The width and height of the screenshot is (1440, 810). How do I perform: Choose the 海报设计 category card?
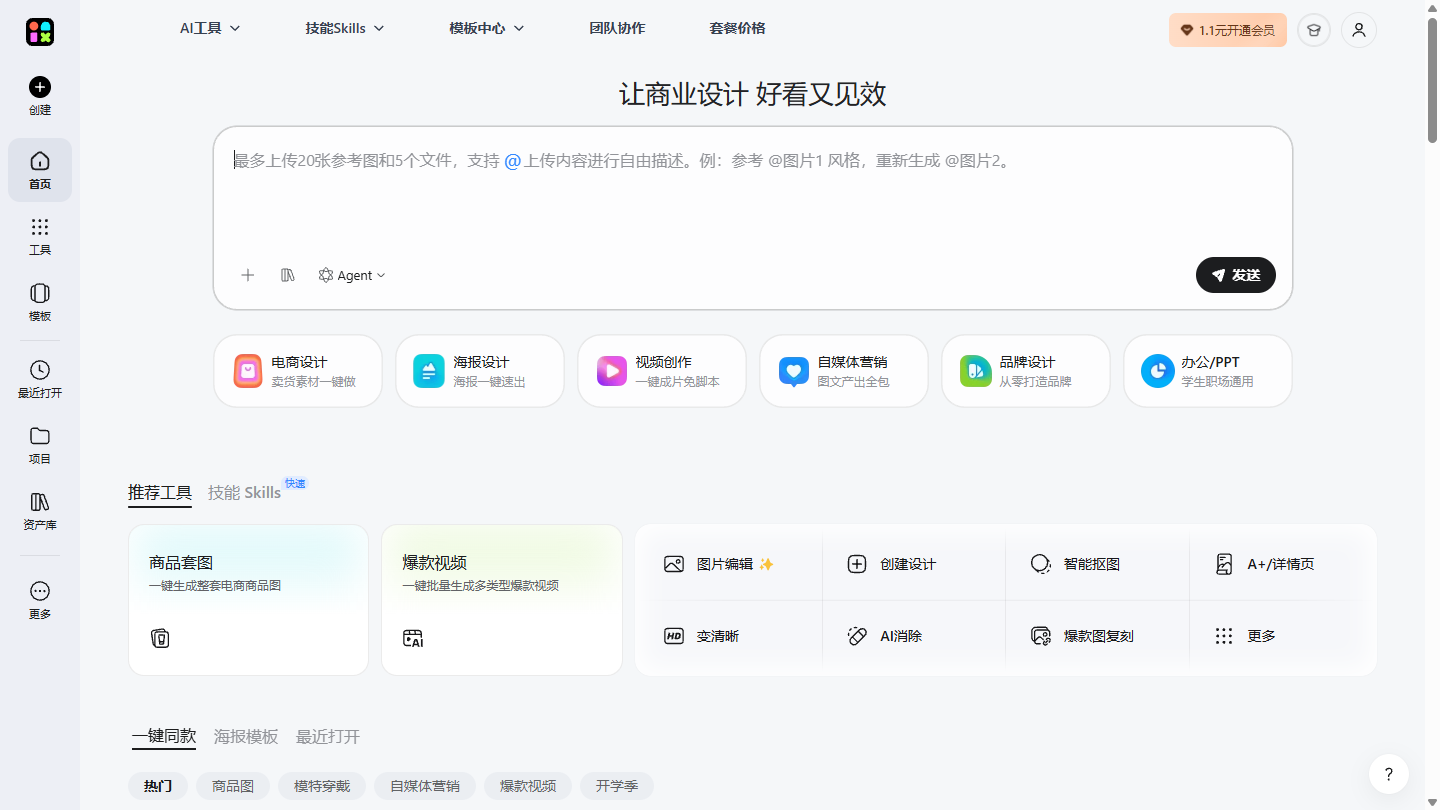[480, 371]
